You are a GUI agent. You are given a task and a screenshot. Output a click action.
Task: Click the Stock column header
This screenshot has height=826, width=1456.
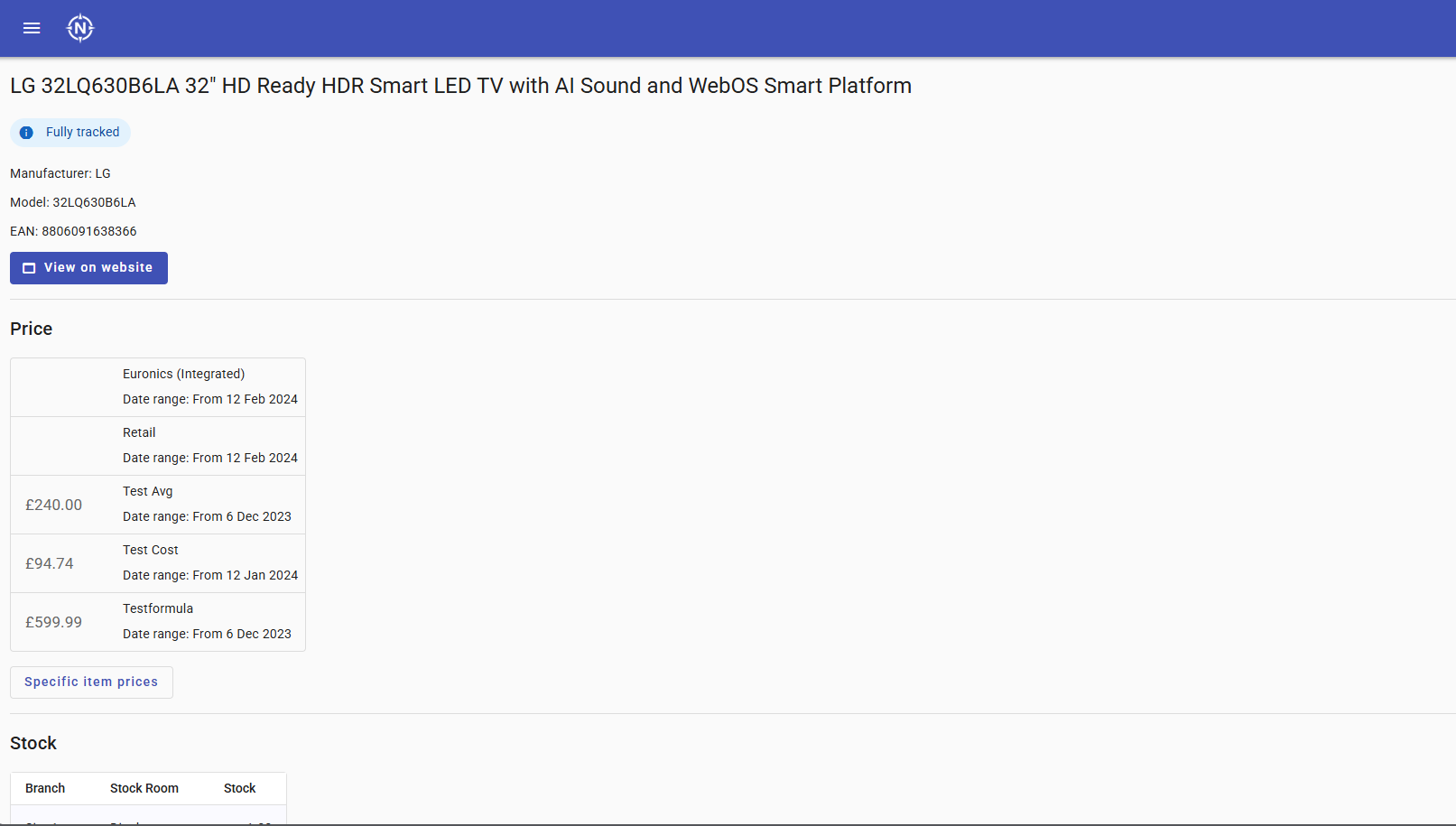click(x=240, y=788)
